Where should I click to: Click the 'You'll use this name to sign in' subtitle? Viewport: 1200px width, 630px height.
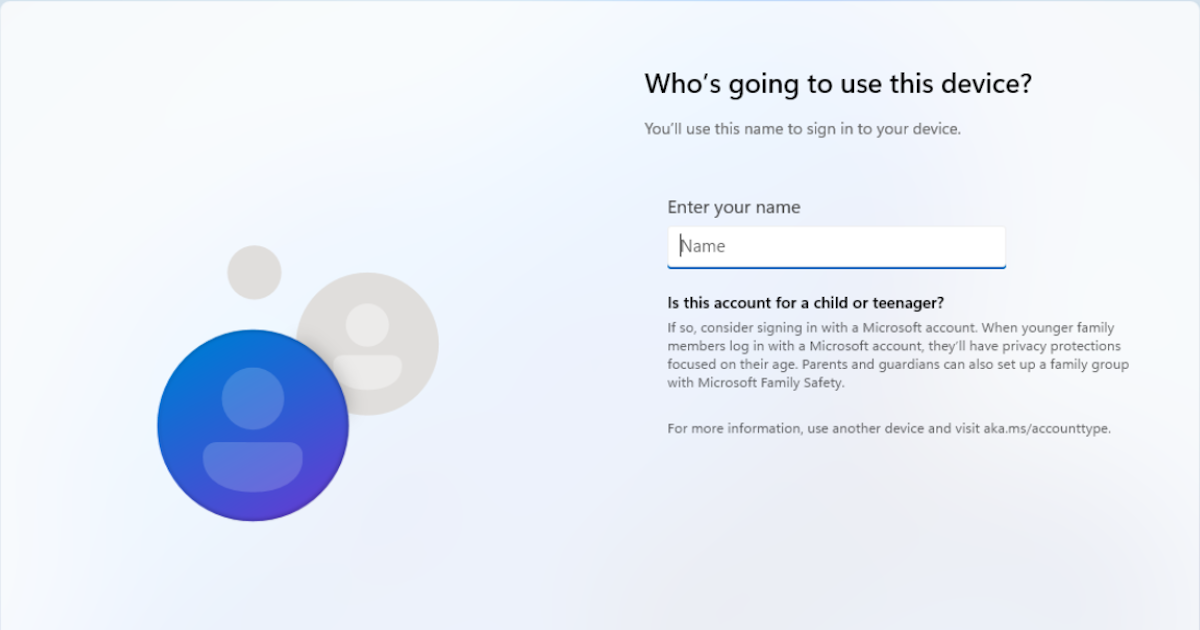[802, 128]
